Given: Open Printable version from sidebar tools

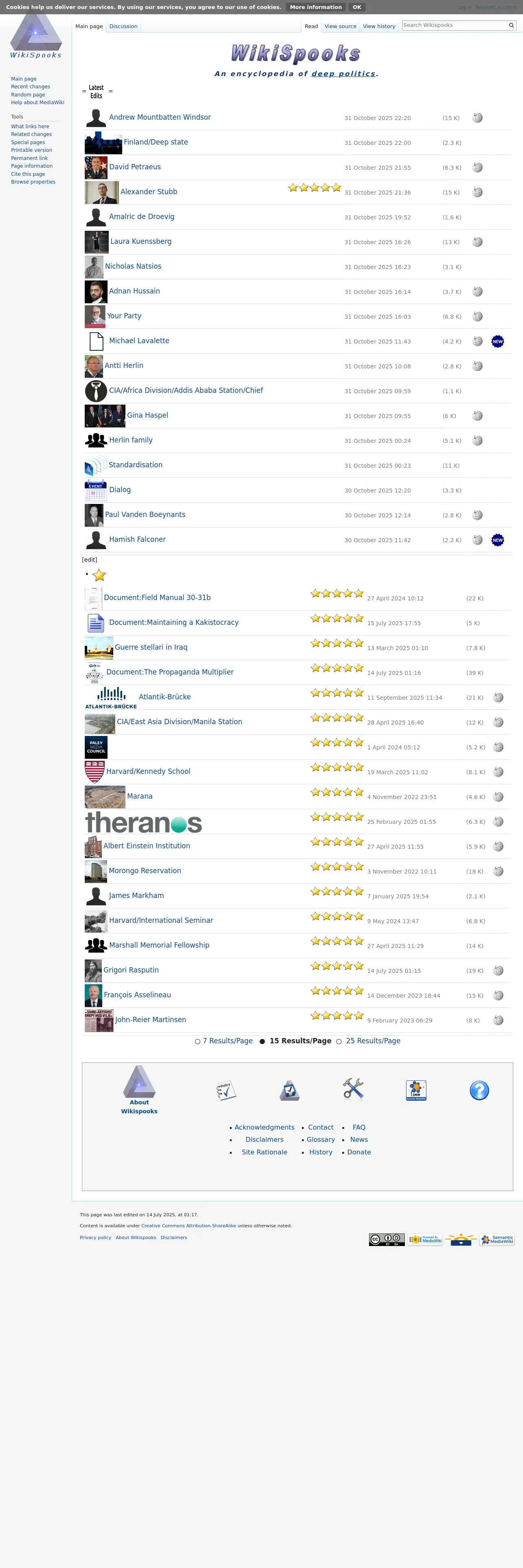Looking at the screenshot, I should [32, 150].
